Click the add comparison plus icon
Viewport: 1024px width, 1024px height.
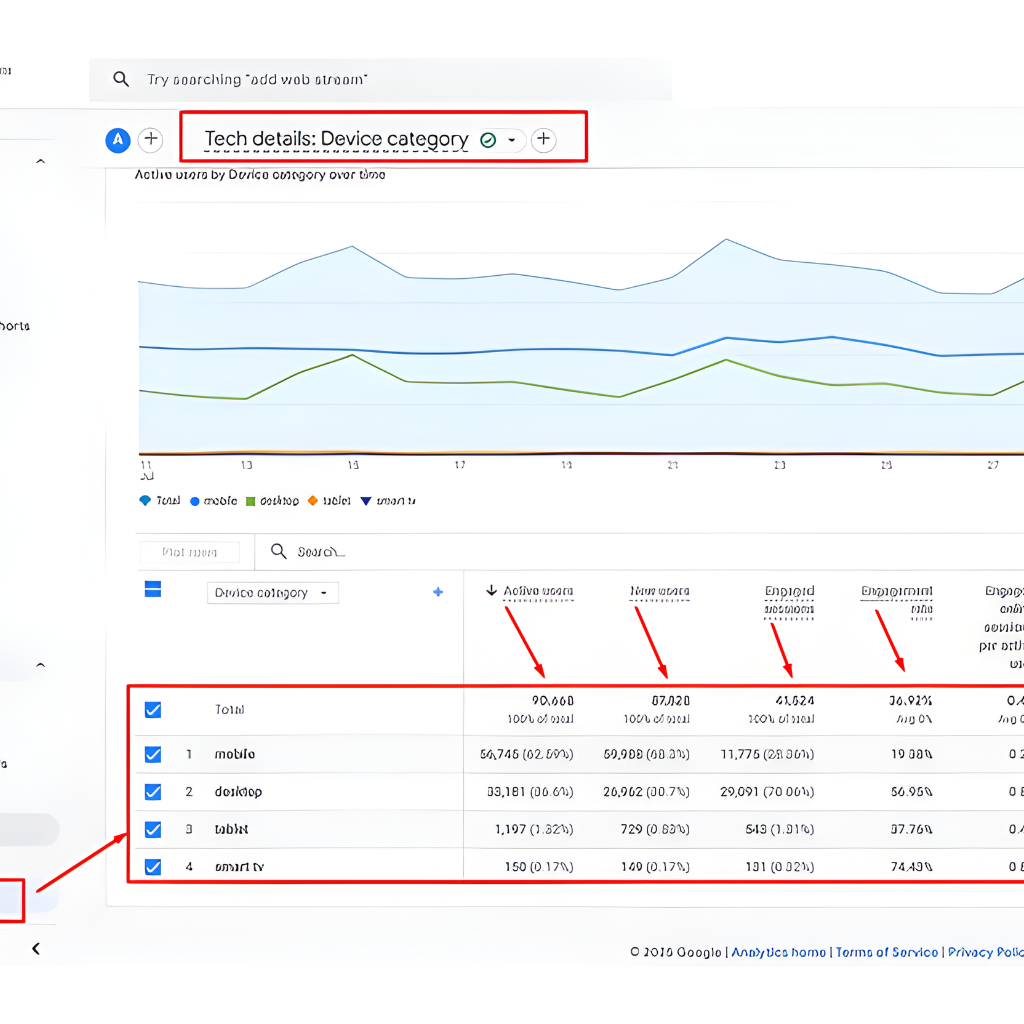click(150, 139)
